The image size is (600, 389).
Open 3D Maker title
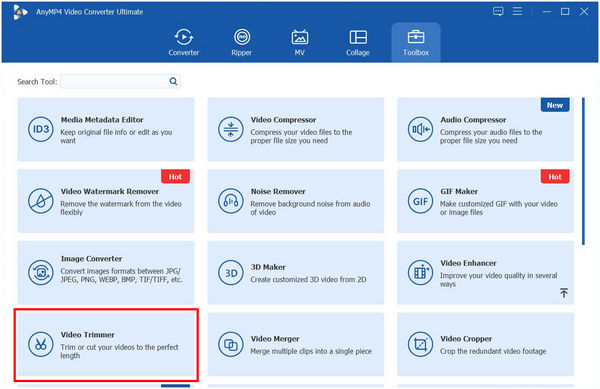[x=268, y=267]
